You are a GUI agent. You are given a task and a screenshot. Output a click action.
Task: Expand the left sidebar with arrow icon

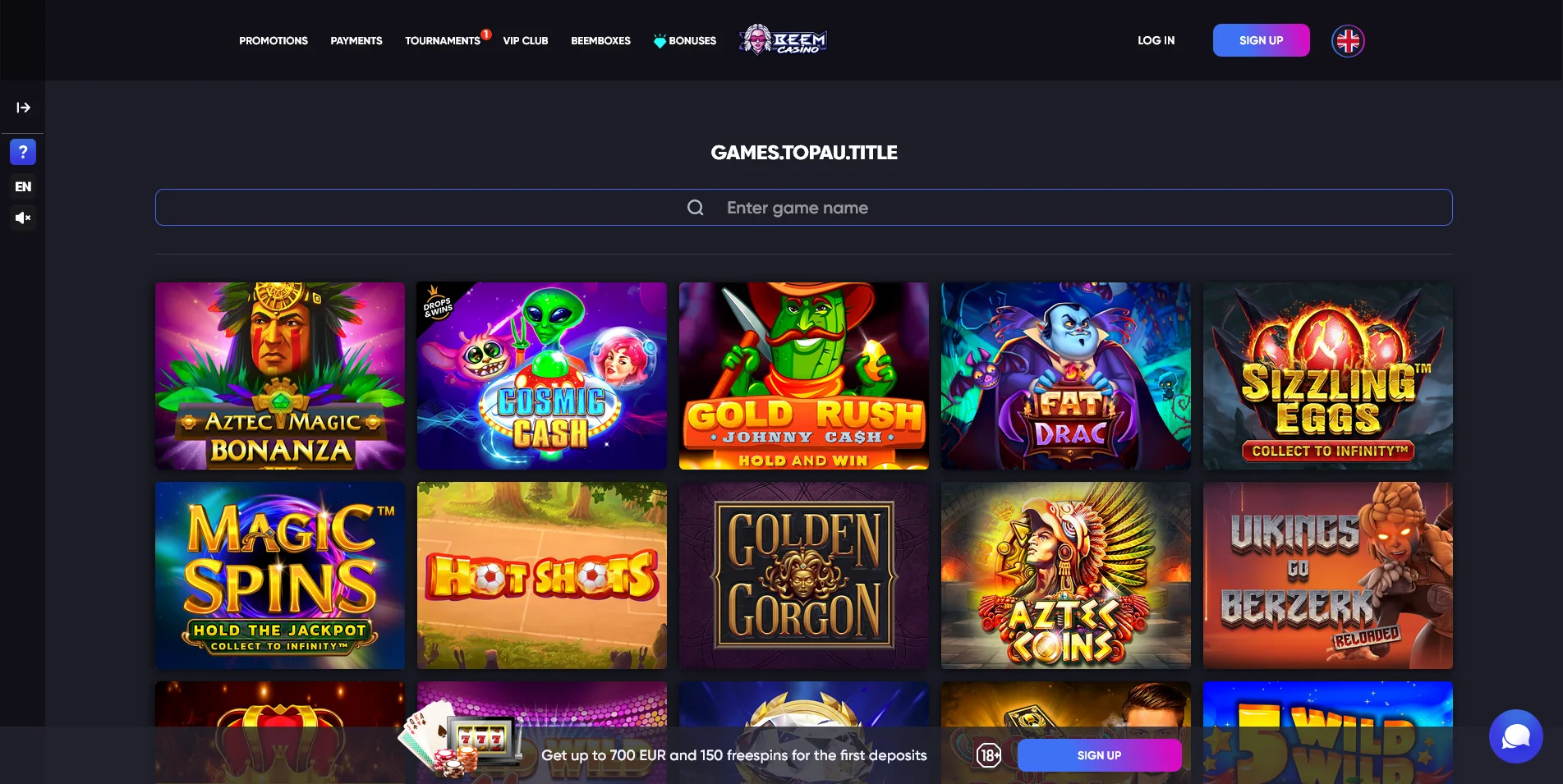coord(23,108)
